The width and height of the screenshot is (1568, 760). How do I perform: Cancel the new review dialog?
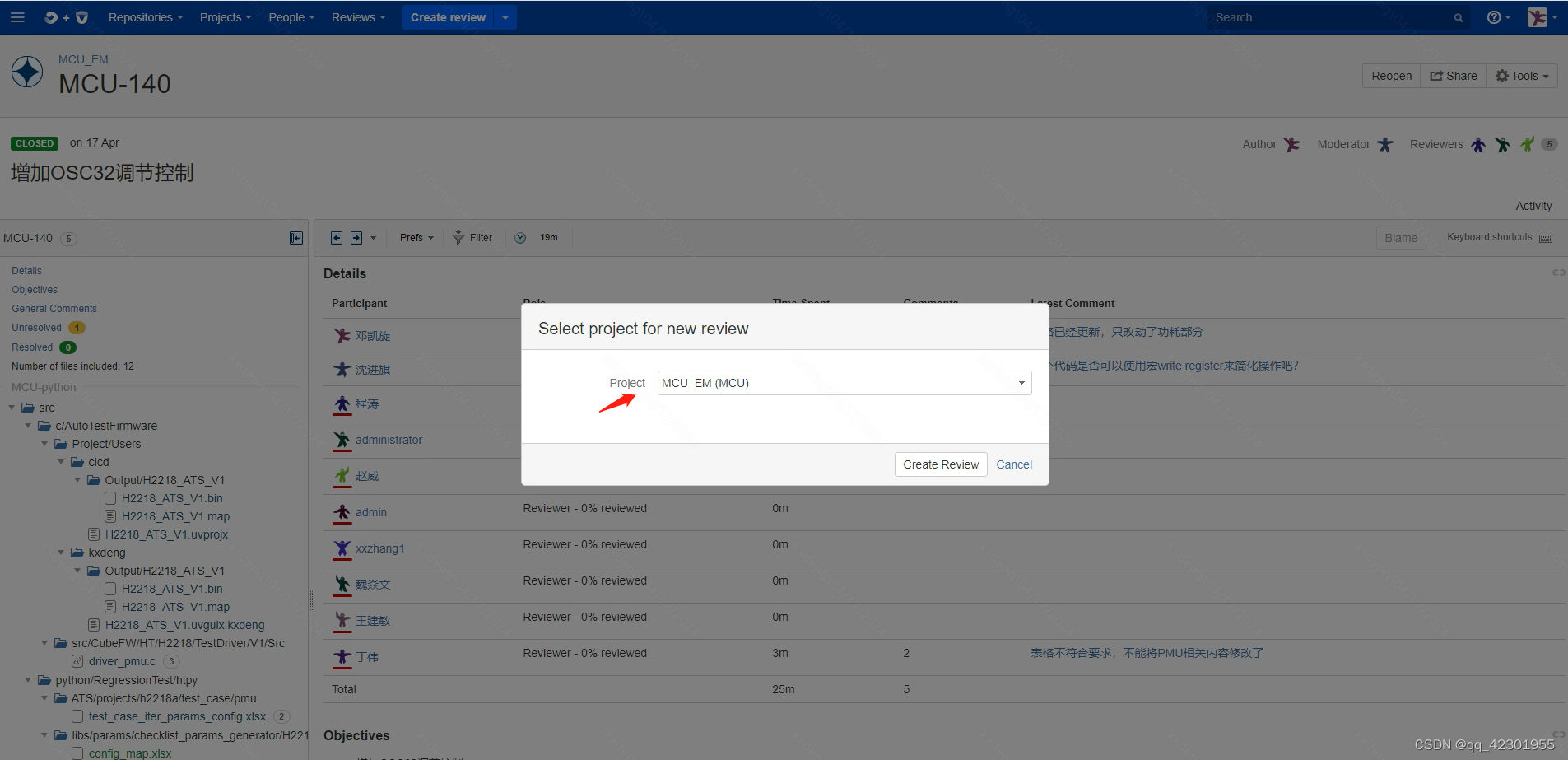pos(1014,464)
